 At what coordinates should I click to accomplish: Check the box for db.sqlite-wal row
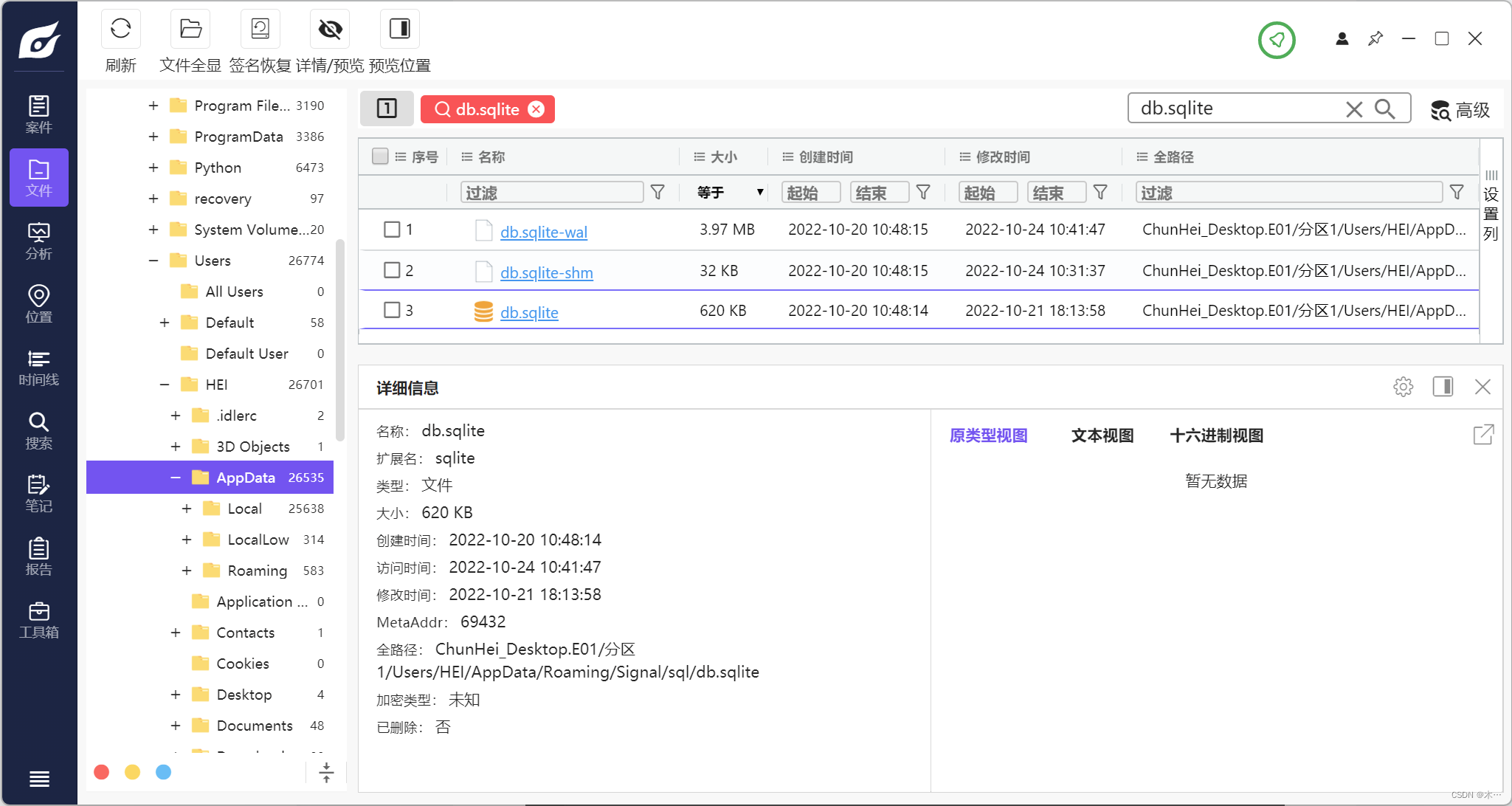[392, 230]
